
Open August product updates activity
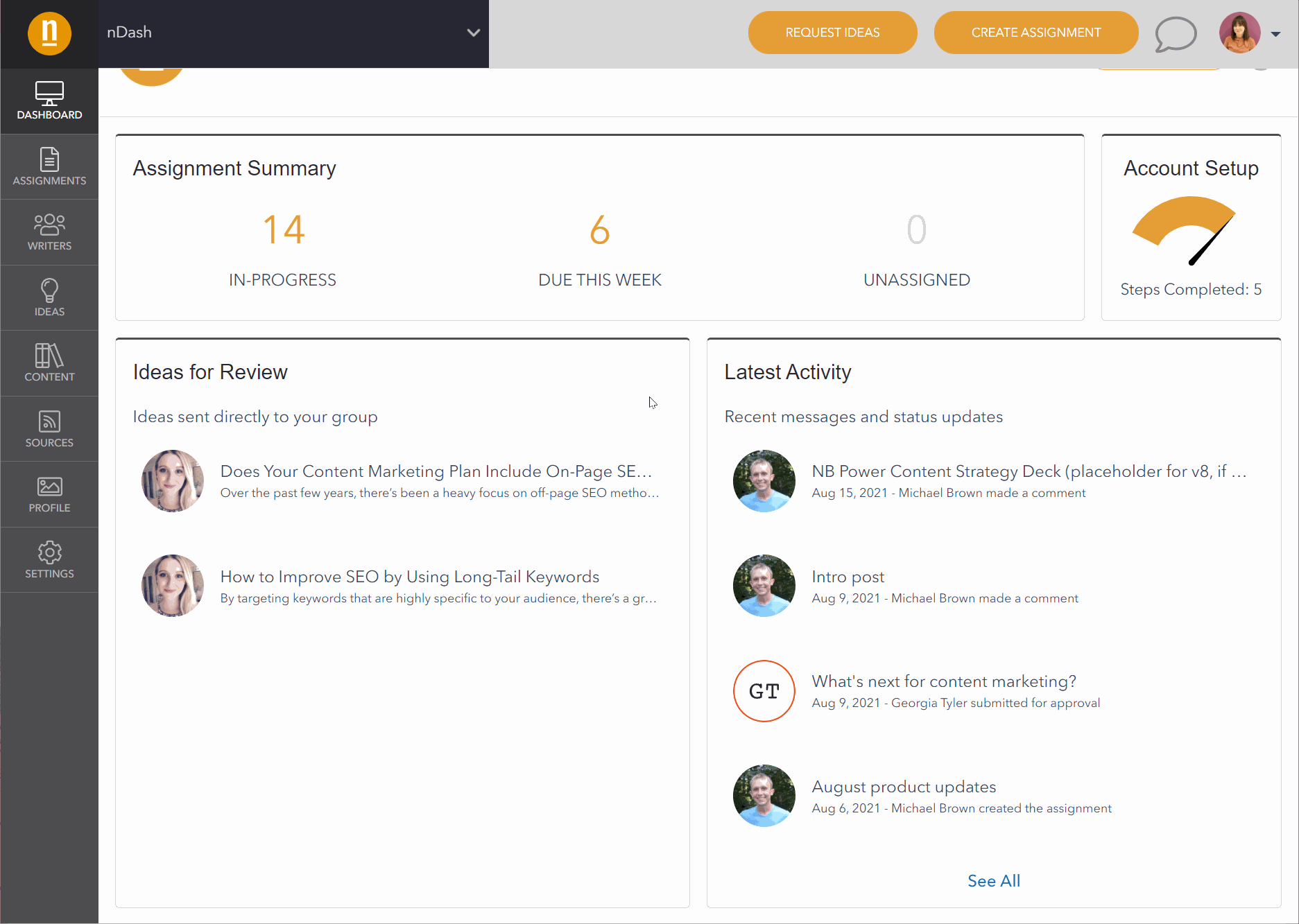click(x=904, y=787)
